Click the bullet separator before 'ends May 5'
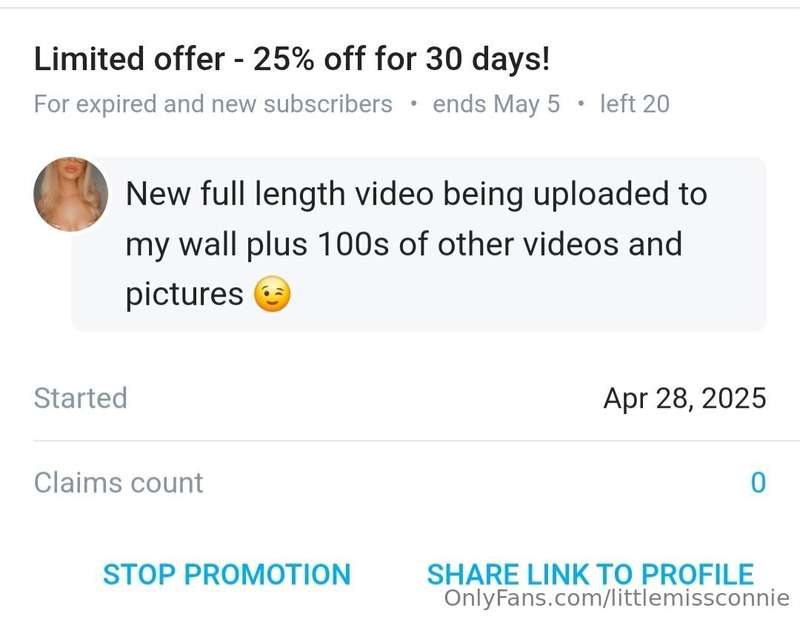 (413, 104)
